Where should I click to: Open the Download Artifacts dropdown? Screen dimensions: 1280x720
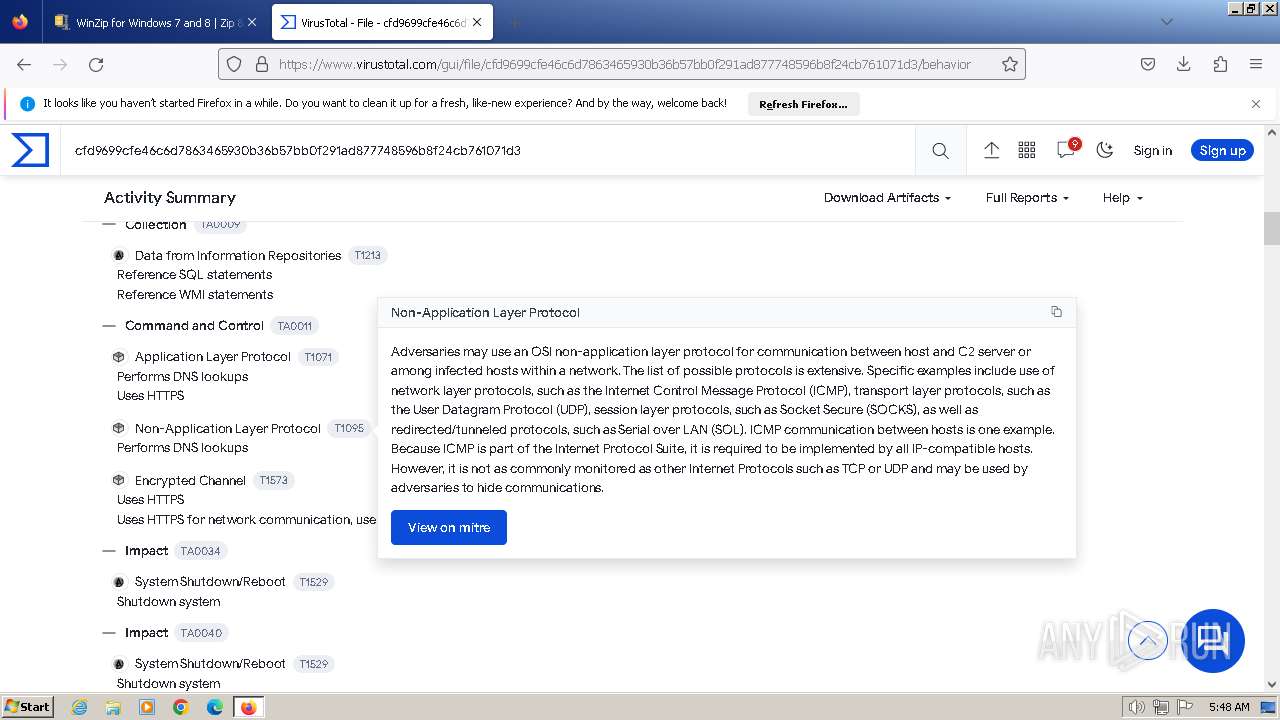pyautogui.click(x=887, y=198)
